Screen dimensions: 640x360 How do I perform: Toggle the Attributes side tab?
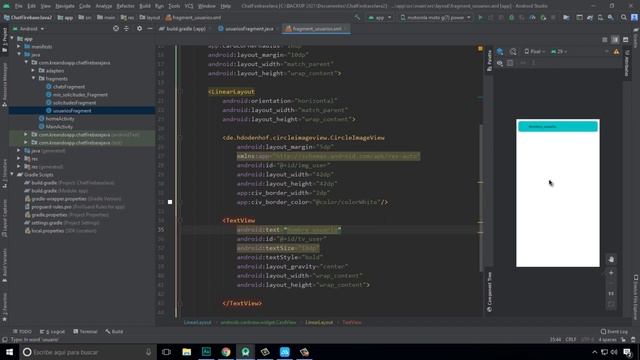point(627,64)
